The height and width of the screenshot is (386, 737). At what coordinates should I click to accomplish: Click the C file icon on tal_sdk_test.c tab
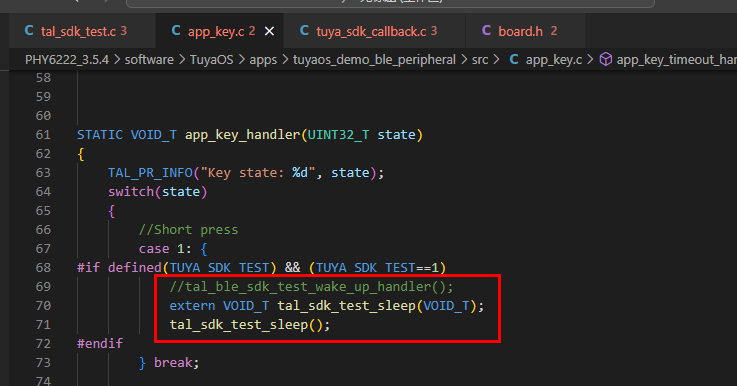coord(29,31)
